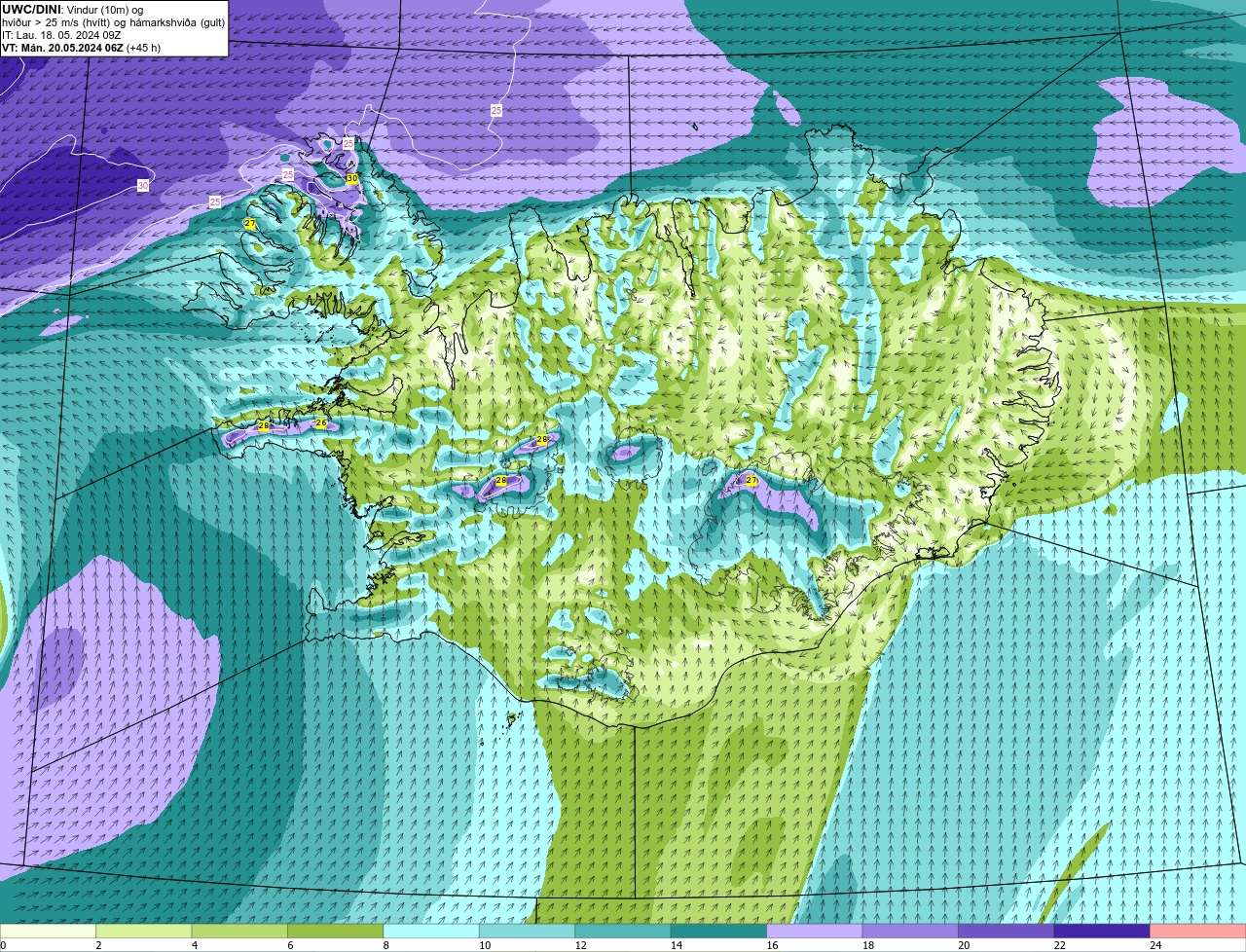
Task: Click the "14" value on the legend scale
Action: (677, 945)
